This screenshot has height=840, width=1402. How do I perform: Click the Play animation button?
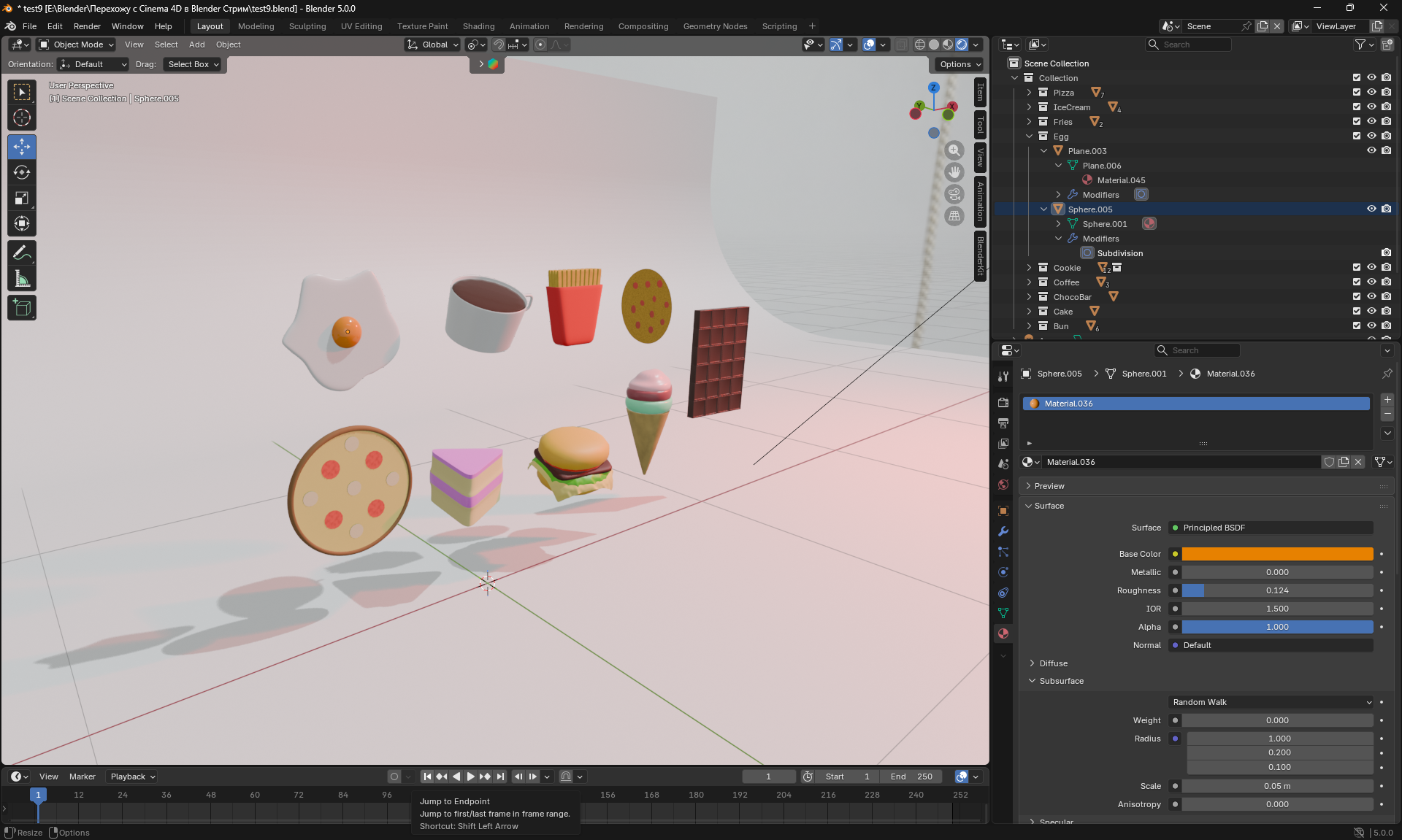click(470, 777)
